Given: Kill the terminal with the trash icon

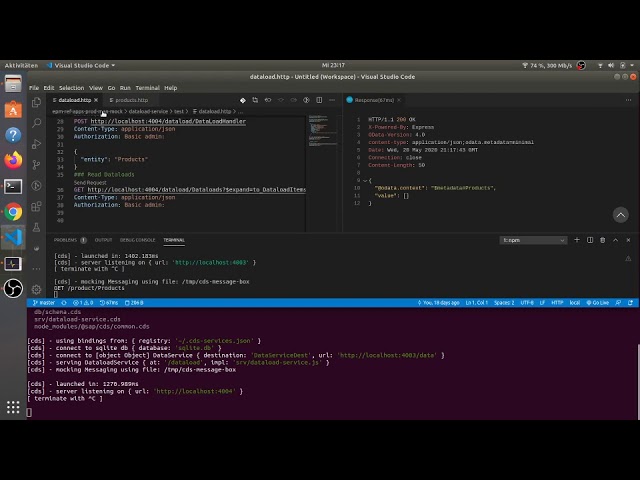Looking at the screenshot, I should (602, 240).
